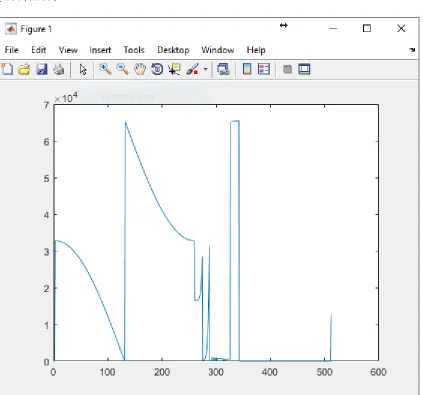
Task: Open the brush color dropdown arrow
Action: (205, 69)
